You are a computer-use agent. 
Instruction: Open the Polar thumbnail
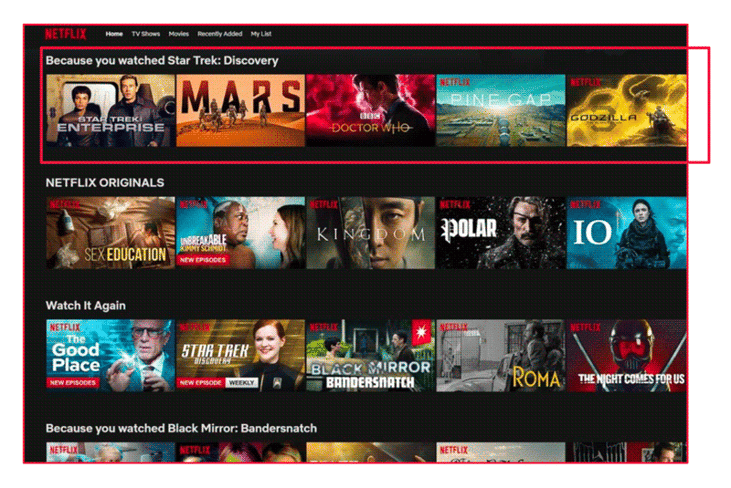(x=501, y=233)
